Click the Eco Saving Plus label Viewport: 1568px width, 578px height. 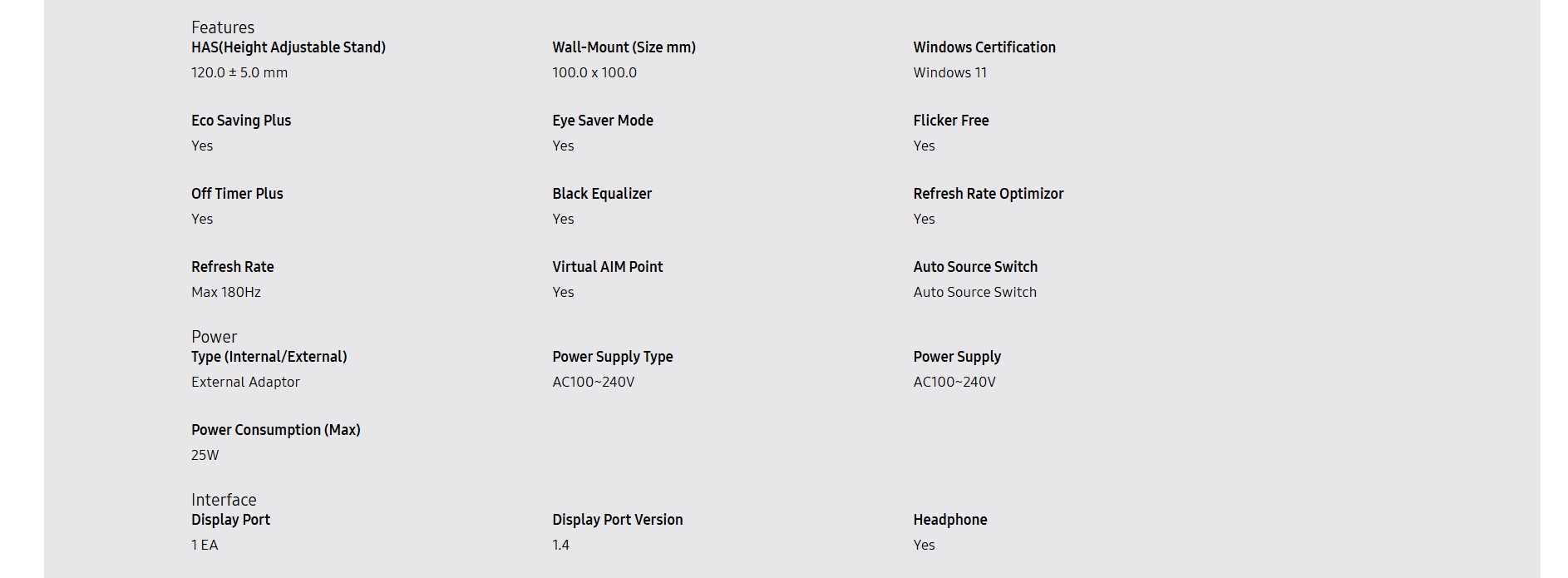[241, 121]
